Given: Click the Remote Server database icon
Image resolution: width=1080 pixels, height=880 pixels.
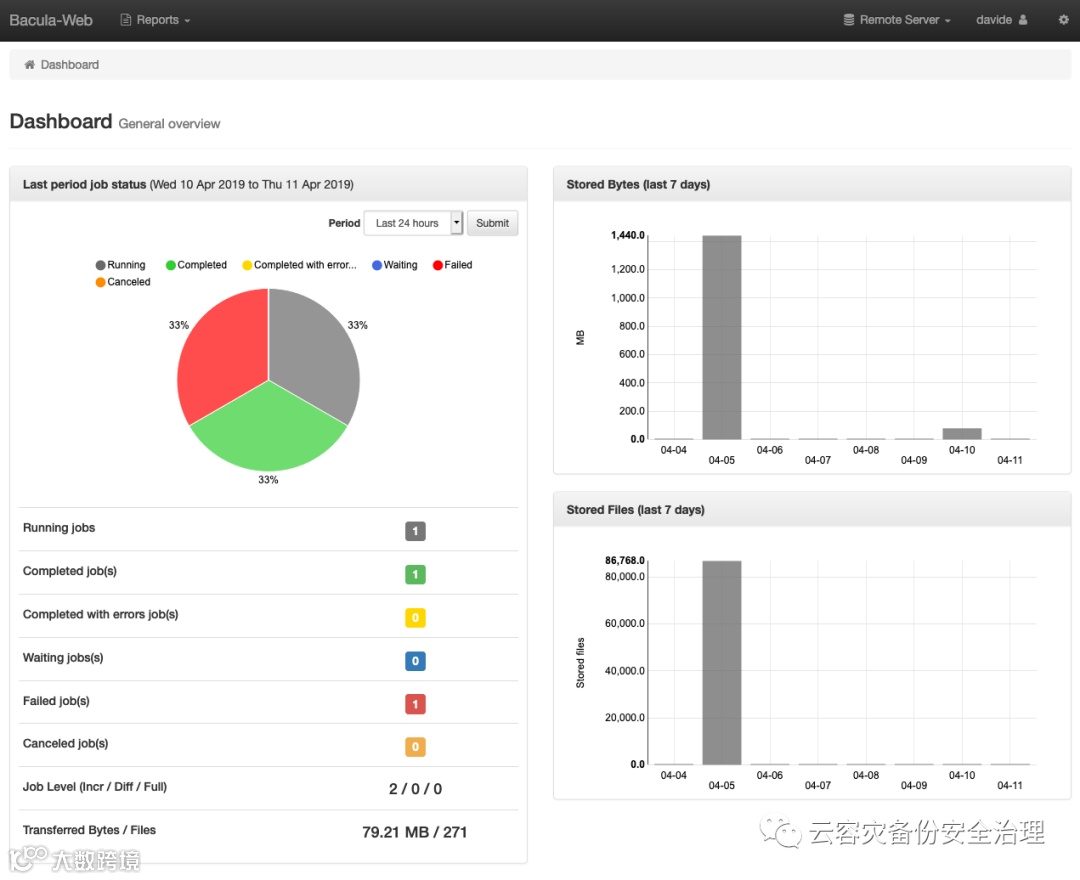Looking at the screenshot, I should 849,20.
